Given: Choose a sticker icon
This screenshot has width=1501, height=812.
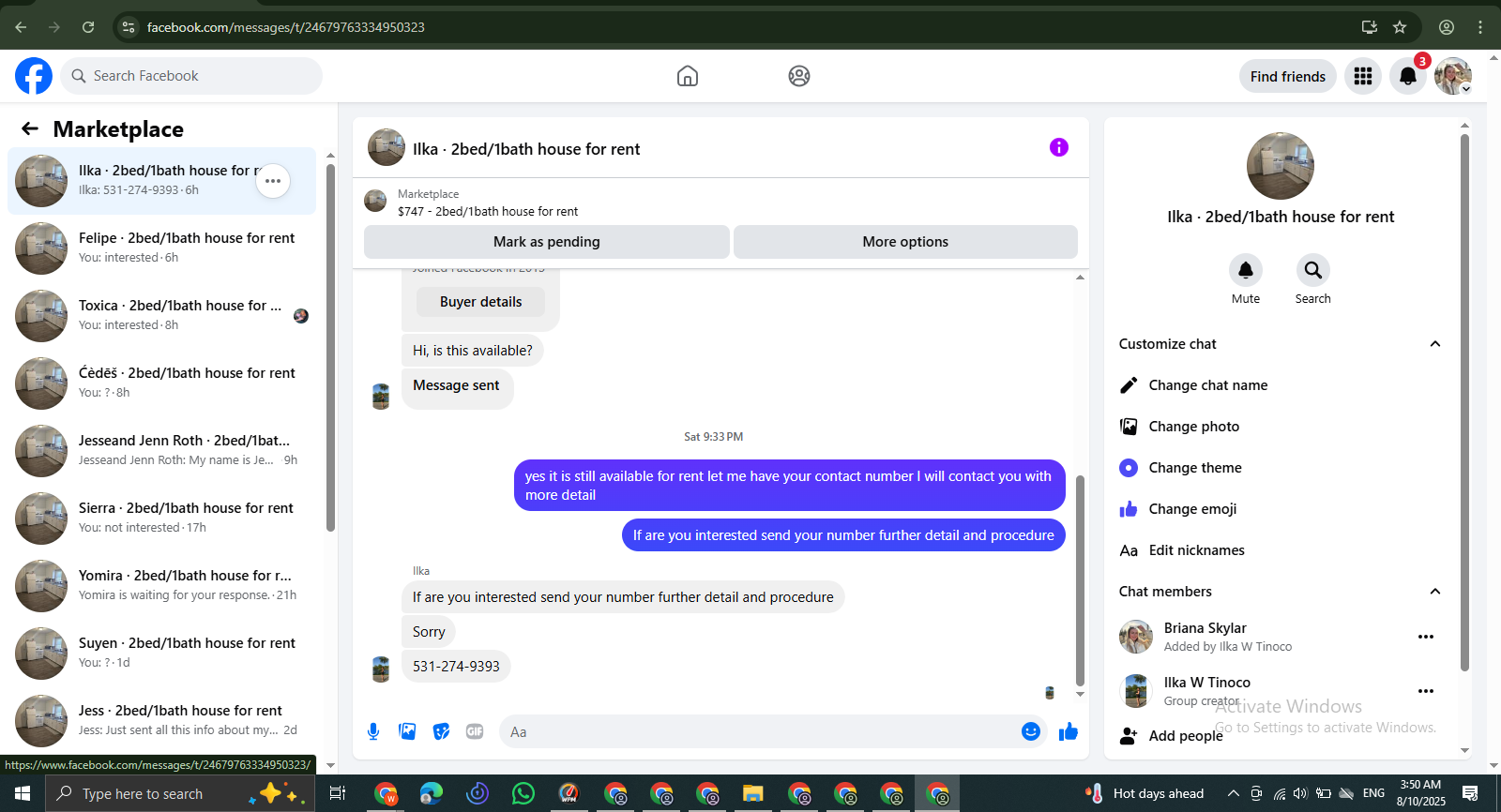Looking at the screenshot, I should coord(441,731).
